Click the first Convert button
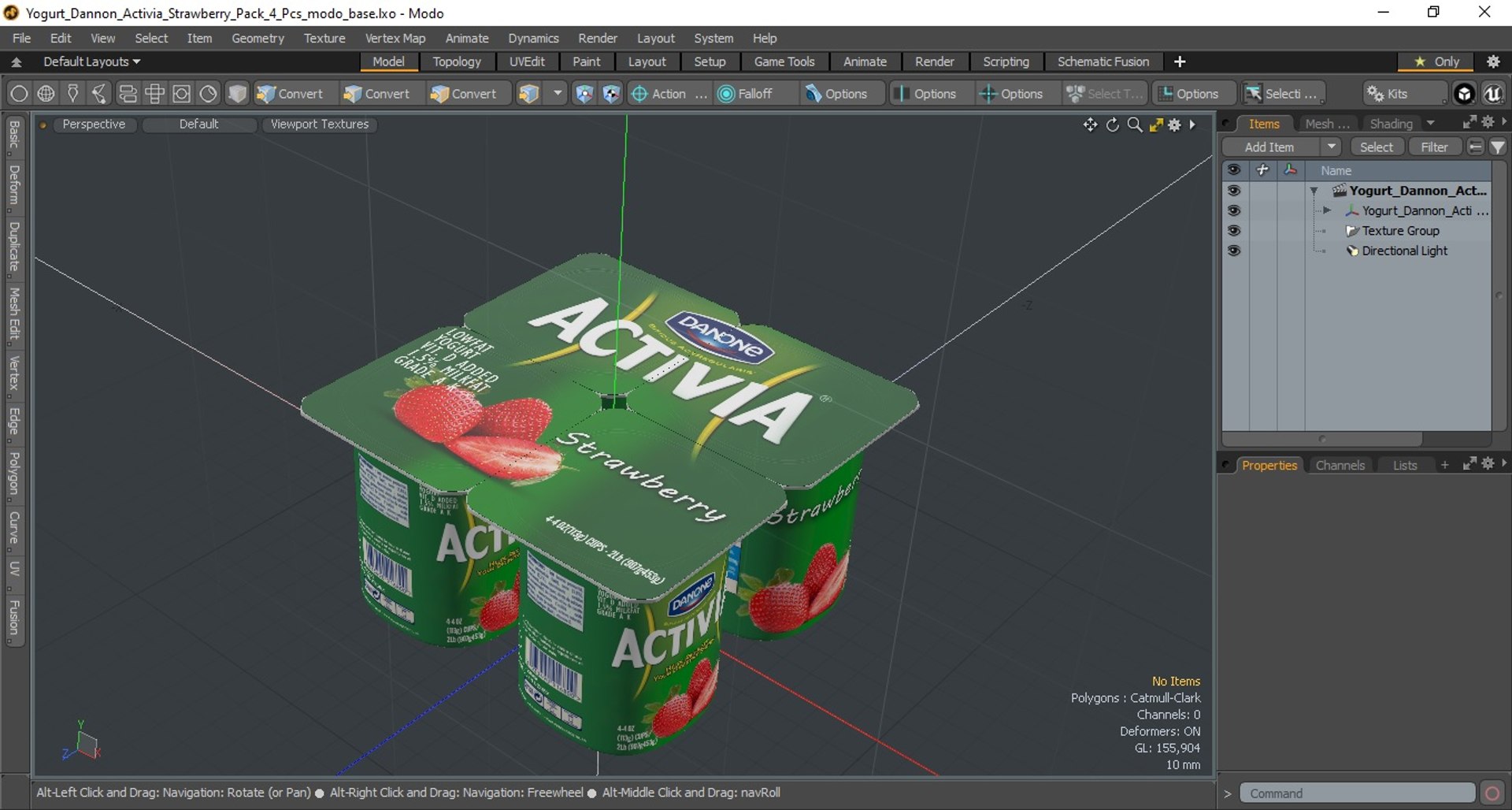The height and width of the screenshot is (810, 1512). [x=290, y=94]
